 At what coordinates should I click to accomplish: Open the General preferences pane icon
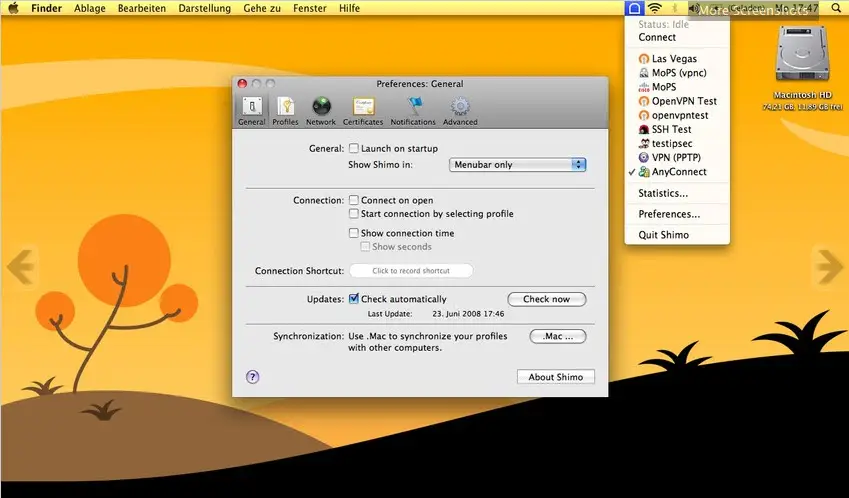coord(252,111)
